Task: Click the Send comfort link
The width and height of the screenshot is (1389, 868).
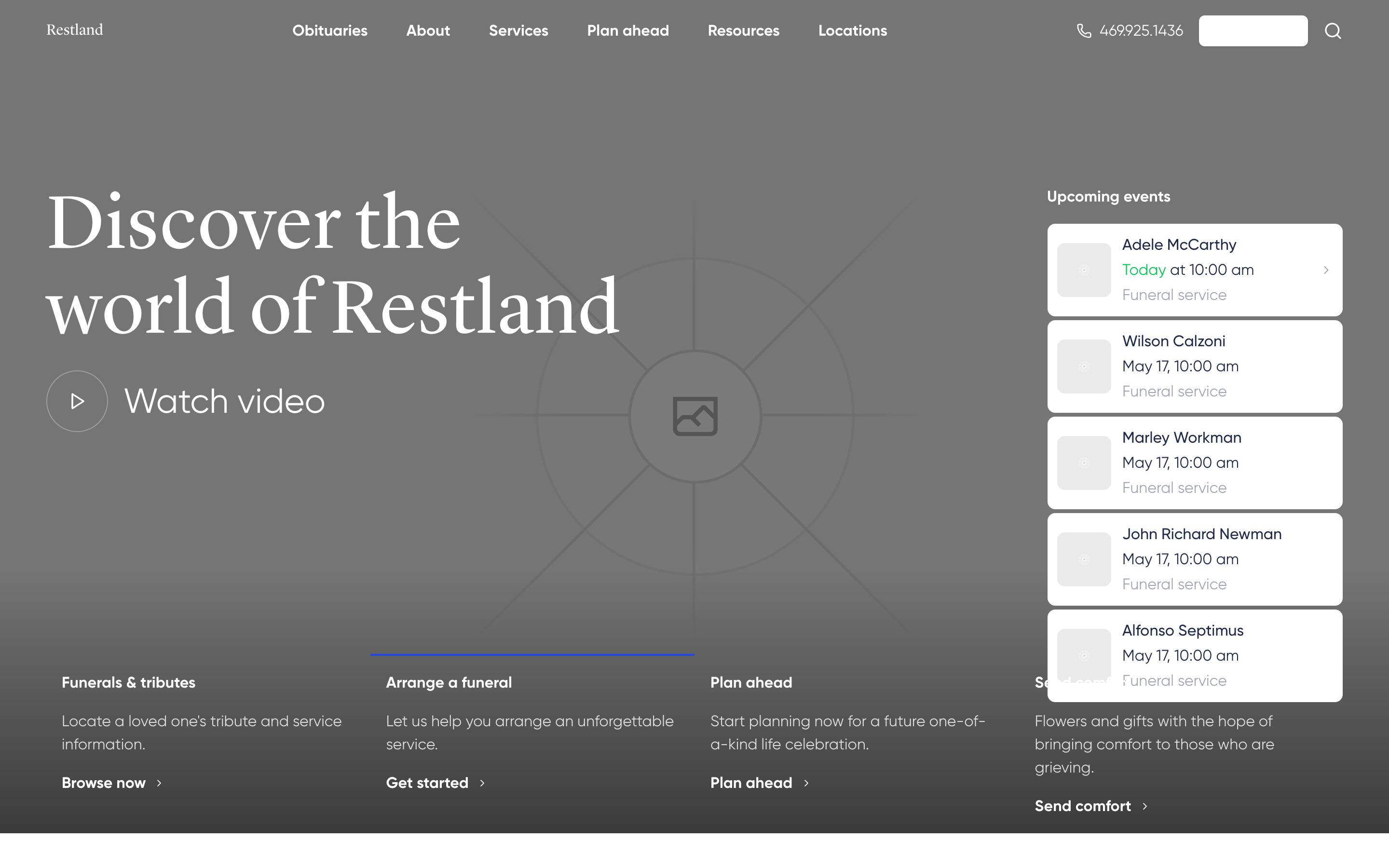Action: (x=1082, y=806)
